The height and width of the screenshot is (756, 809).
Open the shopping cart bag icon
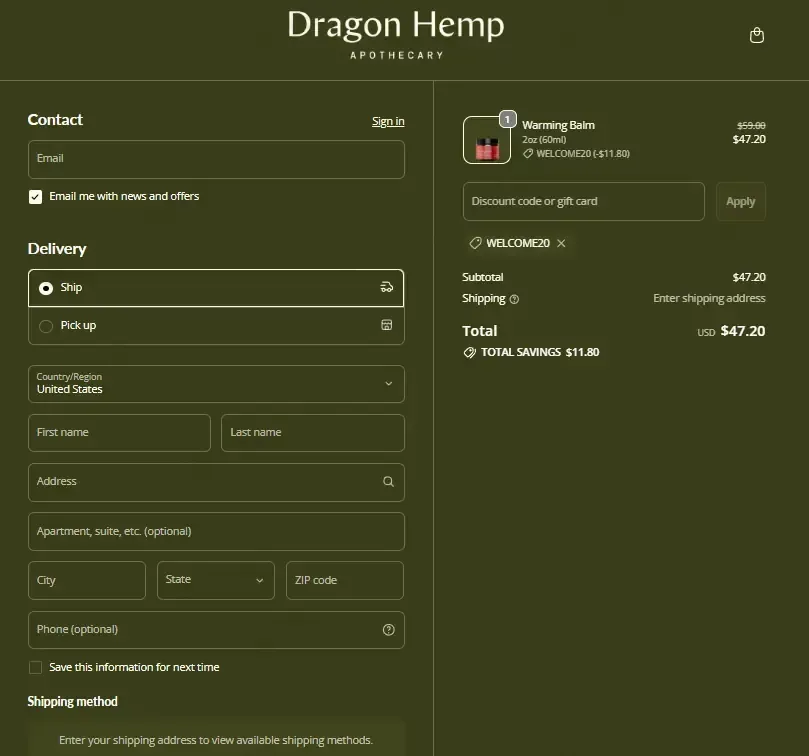point(757,36)
